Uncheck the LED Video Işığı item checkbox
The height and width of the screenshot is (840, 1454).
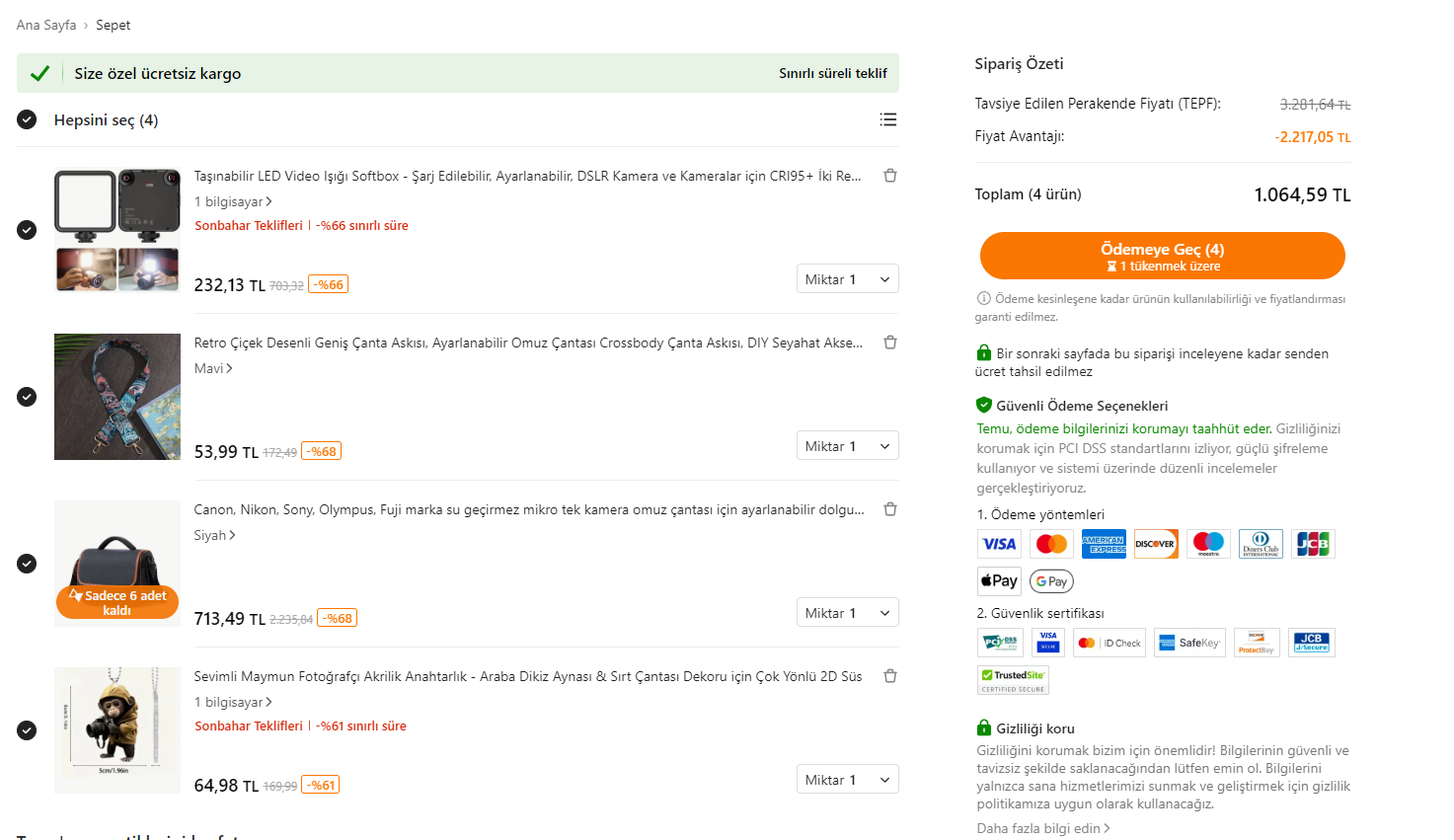27,230
